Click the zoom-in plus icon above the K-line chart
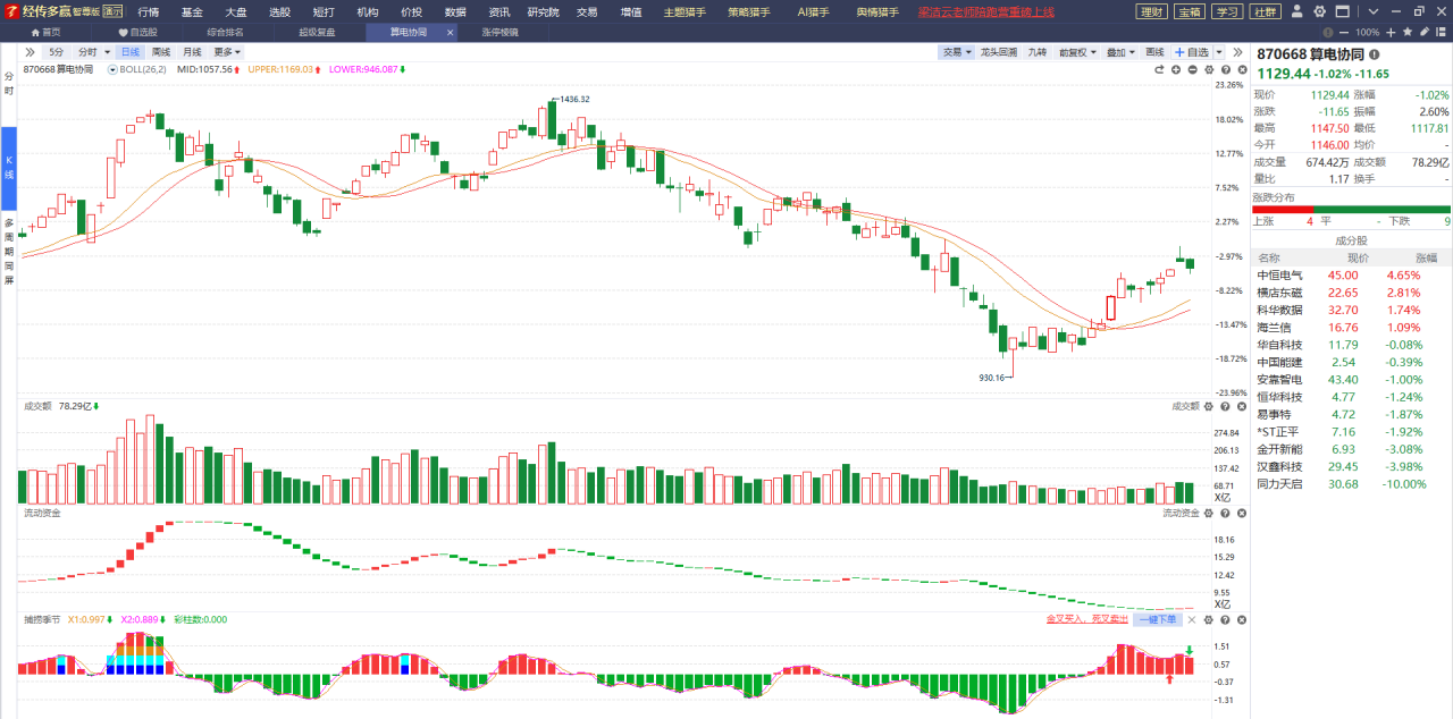1454x720 pixels. coord(1176,70)
